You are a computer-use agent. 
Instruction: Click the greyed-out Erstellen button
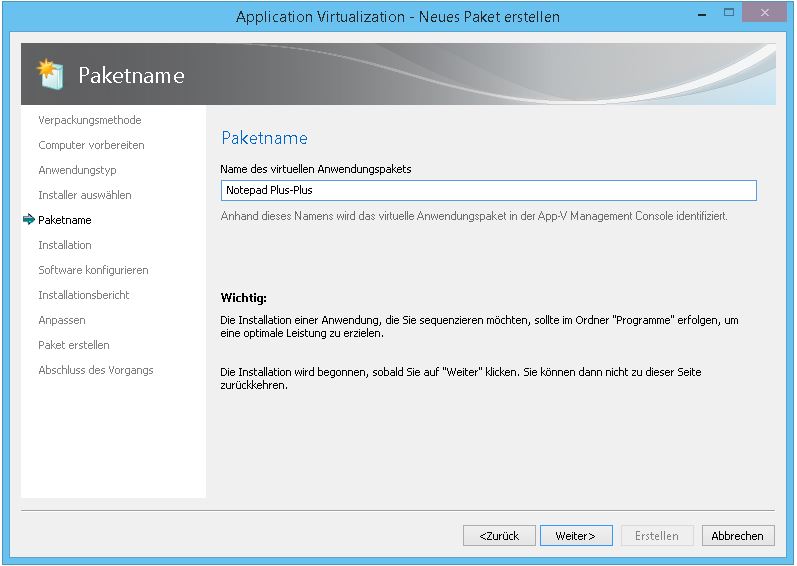[x=657, y=536]
